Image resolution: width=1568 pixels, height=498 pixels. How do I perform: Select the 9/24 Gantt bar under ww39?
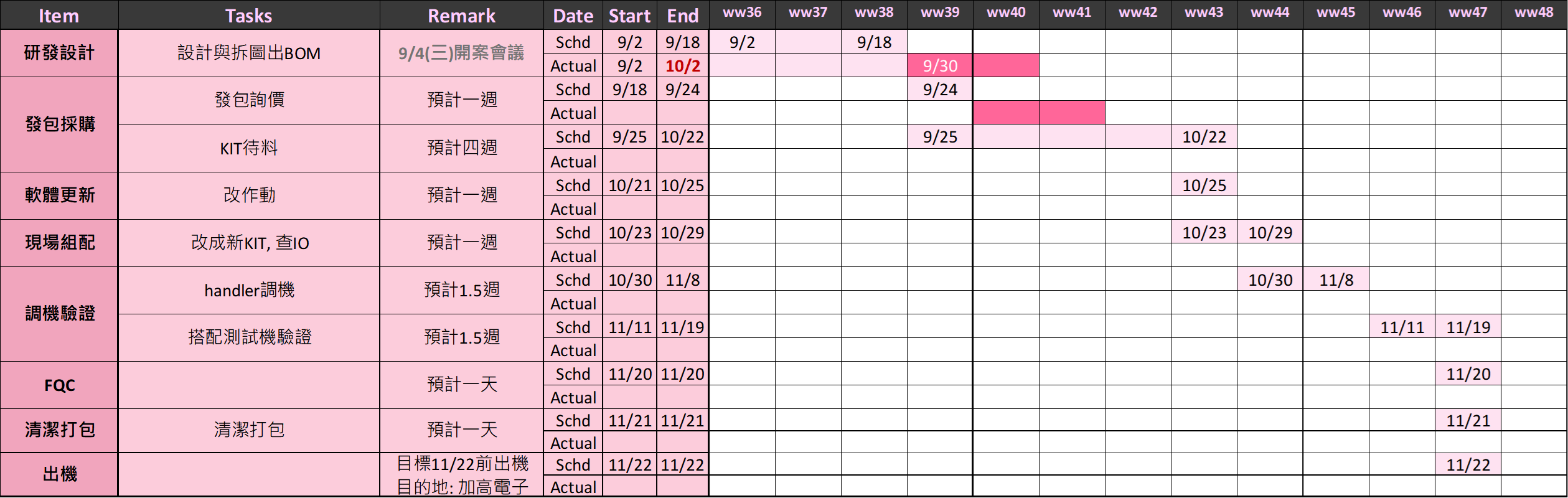(x=940, y=90)
